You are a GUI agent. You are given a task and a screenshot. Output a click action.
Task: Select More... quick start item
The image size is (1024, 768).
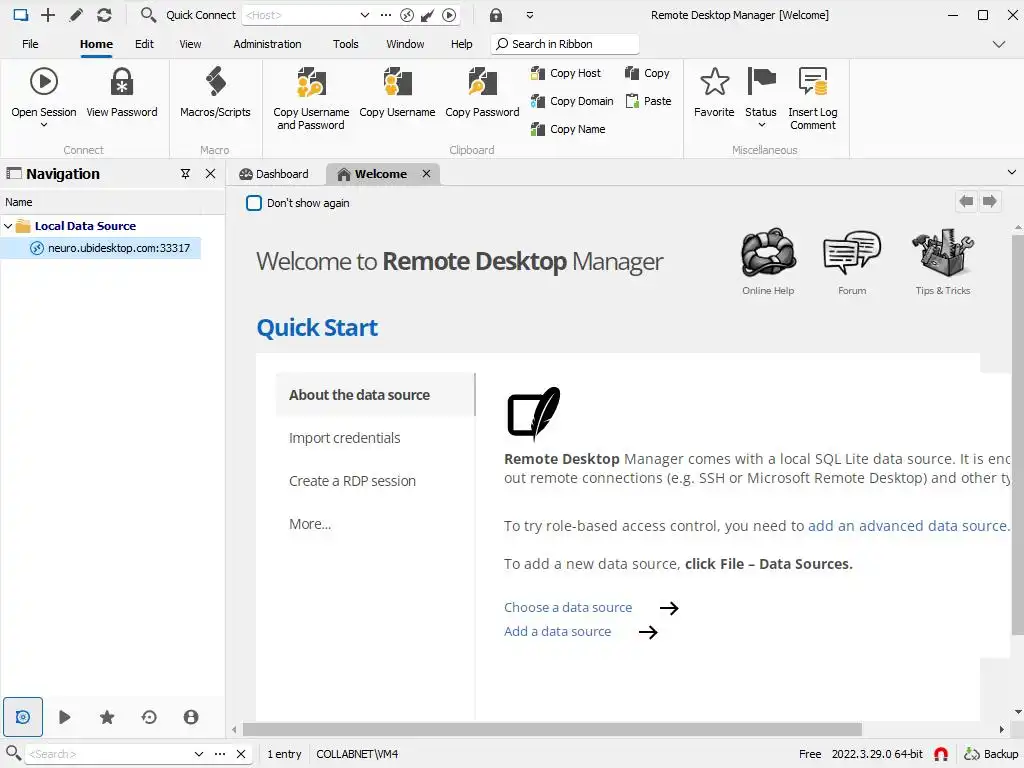(310, 524)
